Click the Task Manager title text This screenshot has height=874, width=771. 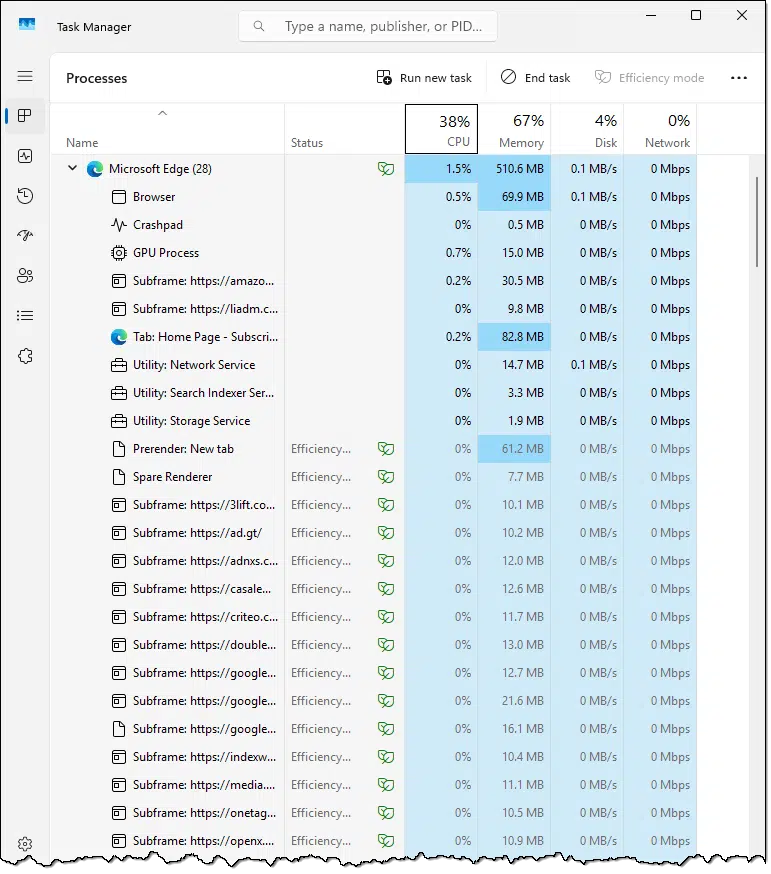pyautogui.click(x=94, y=27)
